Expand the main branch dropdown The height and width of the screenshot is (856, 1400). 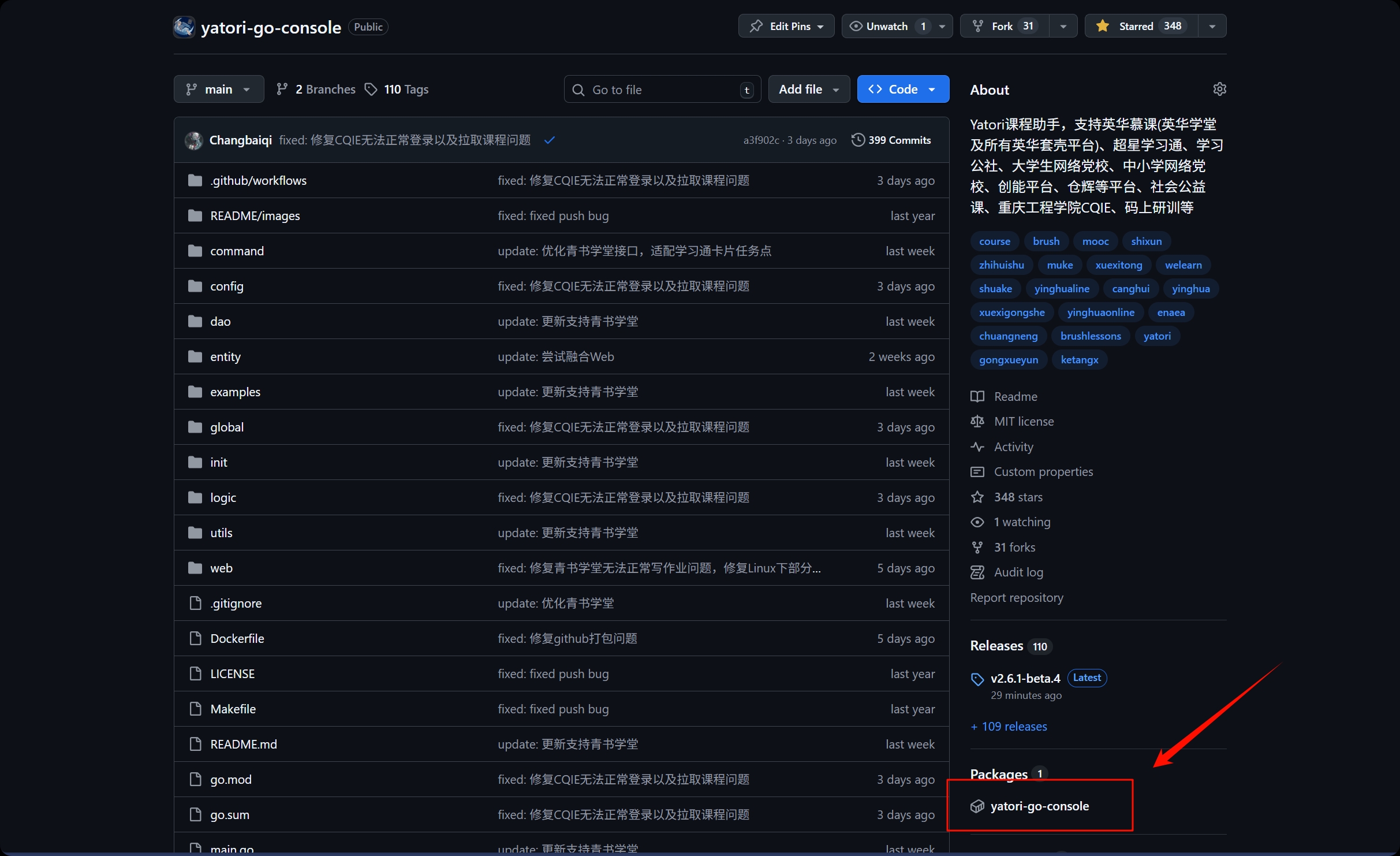coord(218,88)
